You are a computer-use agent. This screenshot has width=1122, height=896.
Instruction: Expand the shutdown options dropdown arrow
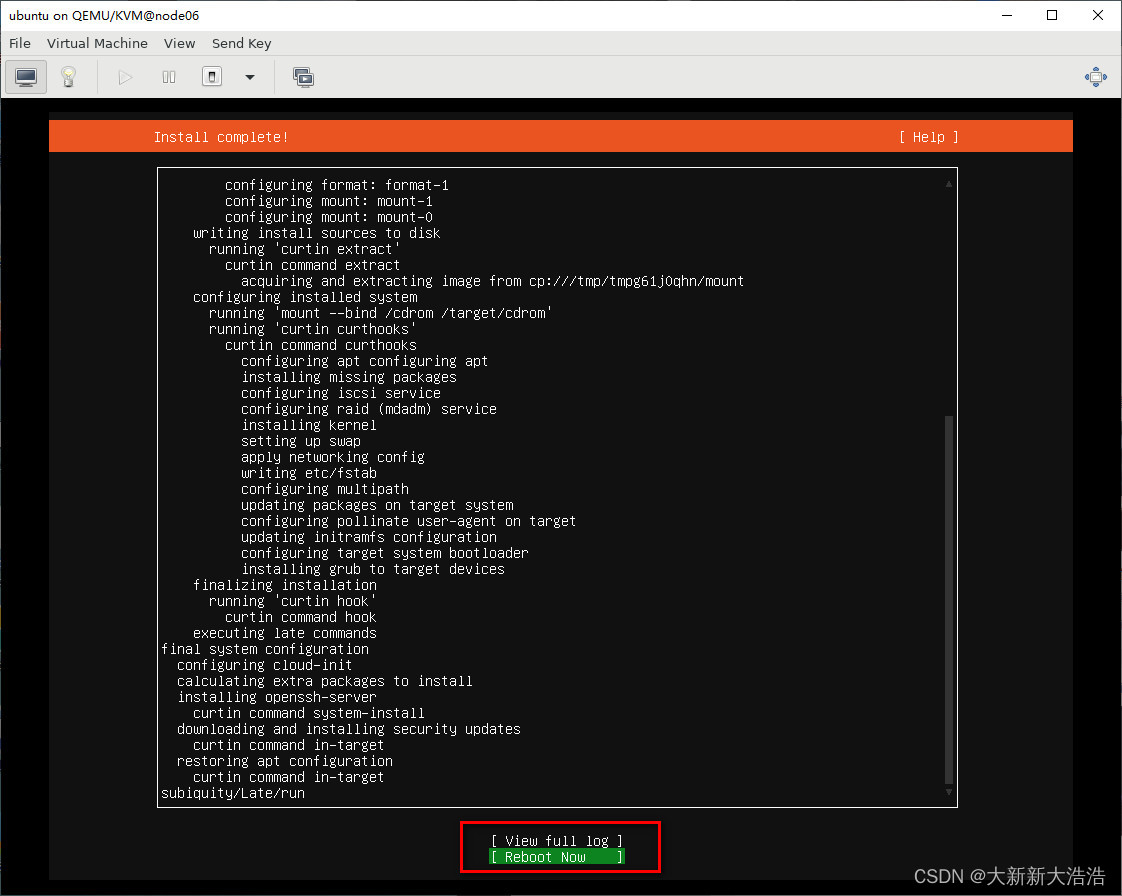pyautogui.click(x=250, y=77)
